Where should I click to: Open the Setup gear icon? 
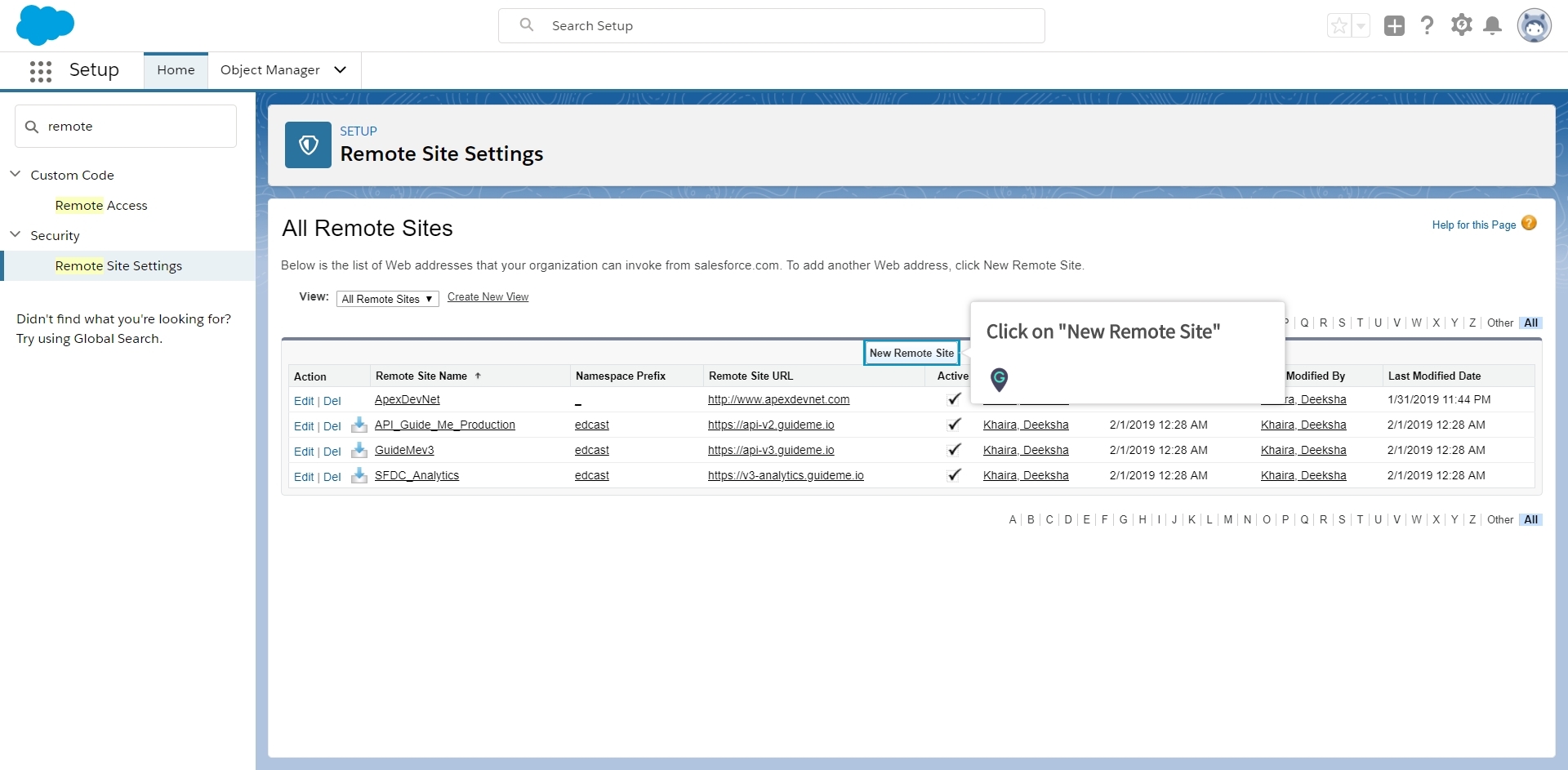[1461, 25]
